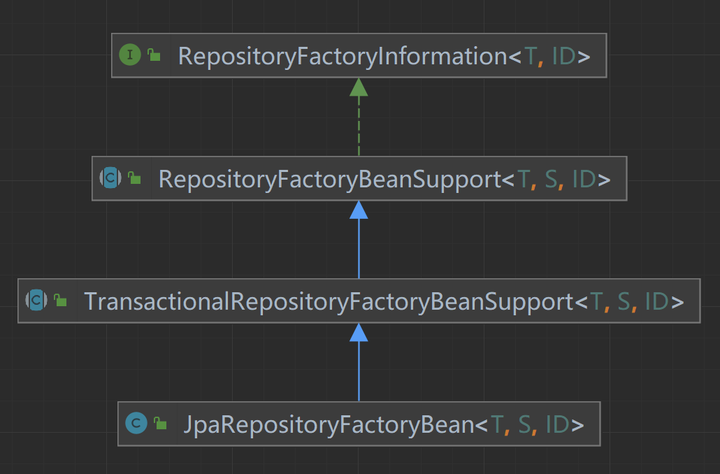720x474 pixels.
Task: Select the TransactionalRepositoryFactoryBeanSupport class name text
Action: click(x=327, y=300)
